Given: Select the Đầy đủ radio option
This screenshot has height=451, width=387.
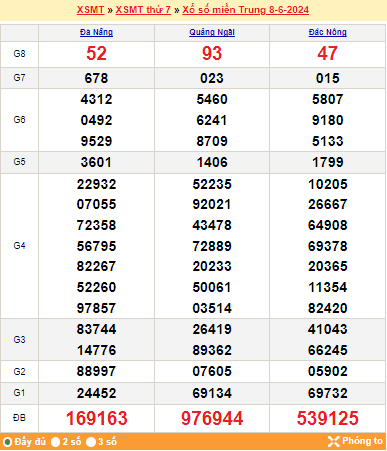Looking at the screenshot, I should click(7, 442).
